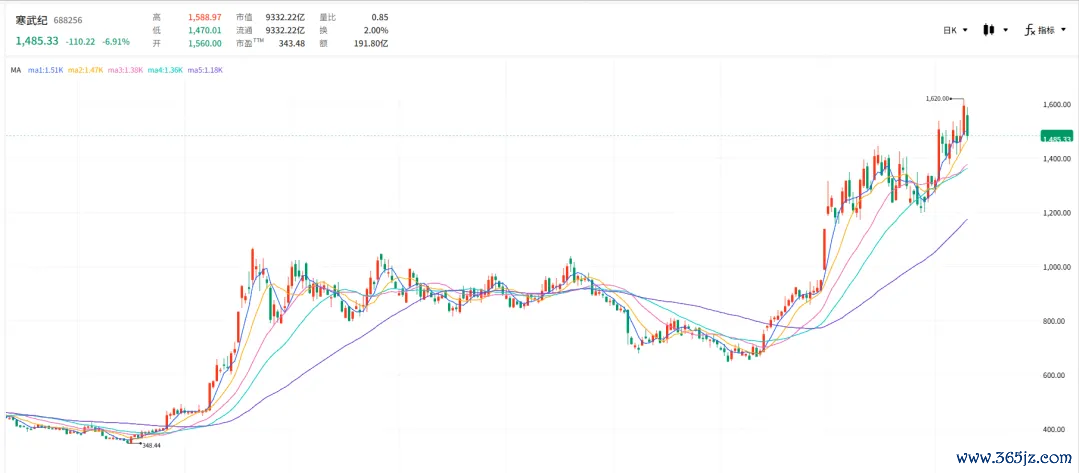Image resolution: width=1079 pixels, height=473 pixels.
Task: Click the 1,000.00 axis label
Action: (x=1056, y=267)
